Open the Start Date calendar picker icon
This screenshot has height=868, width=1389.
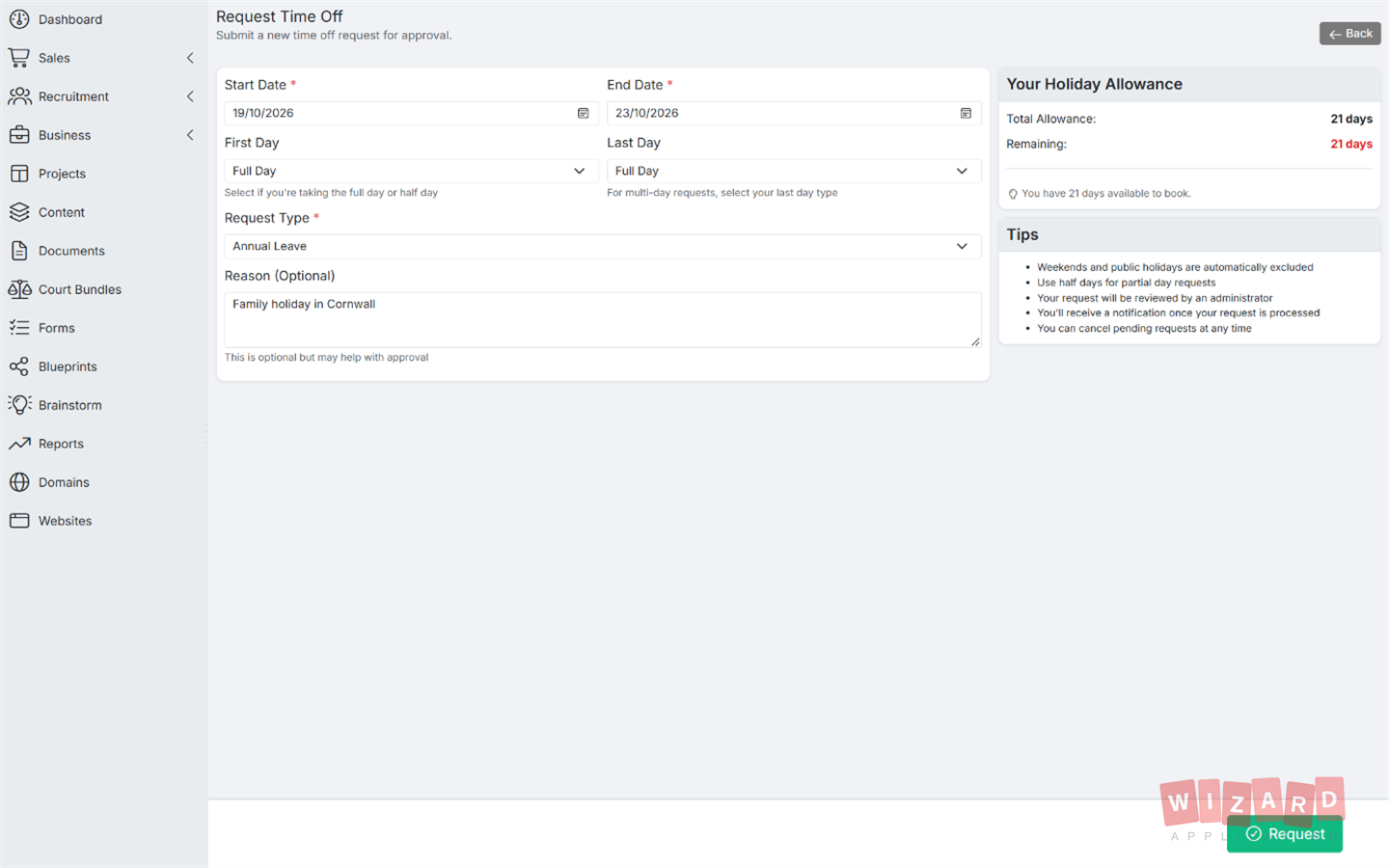pos(583,113)
